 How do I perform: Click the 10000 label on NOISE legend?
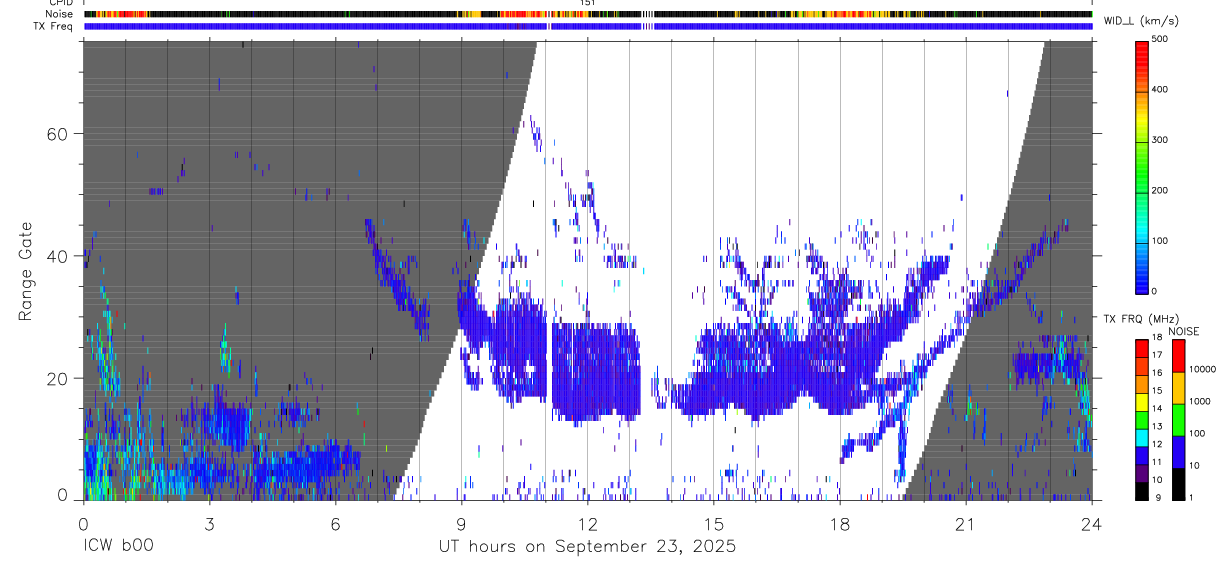tap(1203, 369)
